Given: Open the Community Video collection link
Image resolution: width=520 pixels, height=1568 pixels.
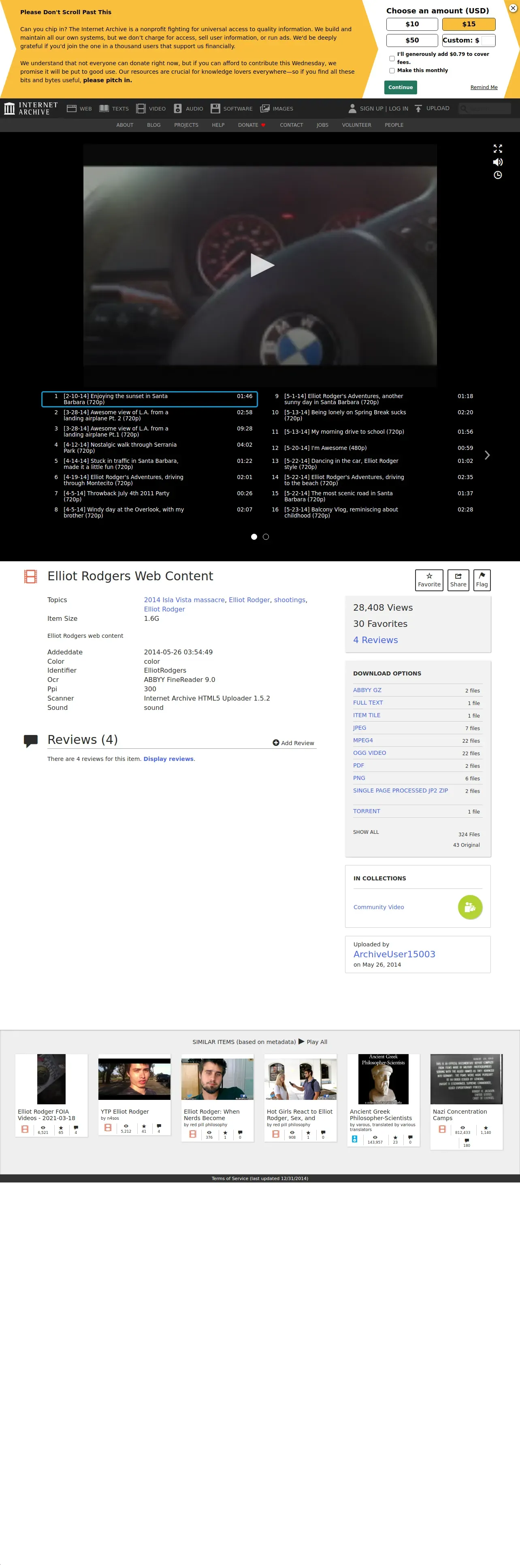Looking at the screenshot, I should coord(379,908).
